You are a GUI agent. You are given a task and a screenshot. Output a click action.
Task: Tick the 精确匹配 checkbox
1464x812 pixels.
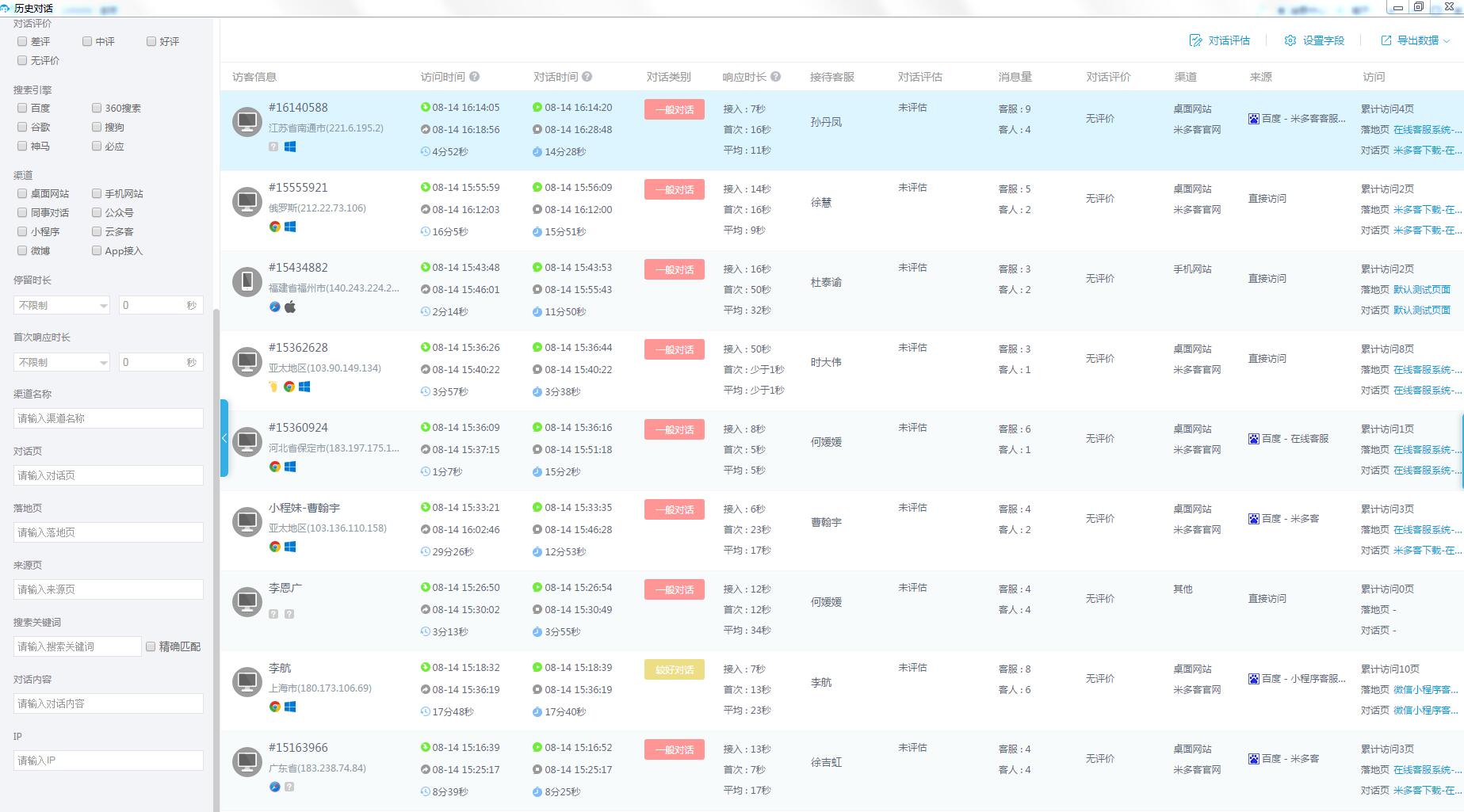click(x=151, y=646)
